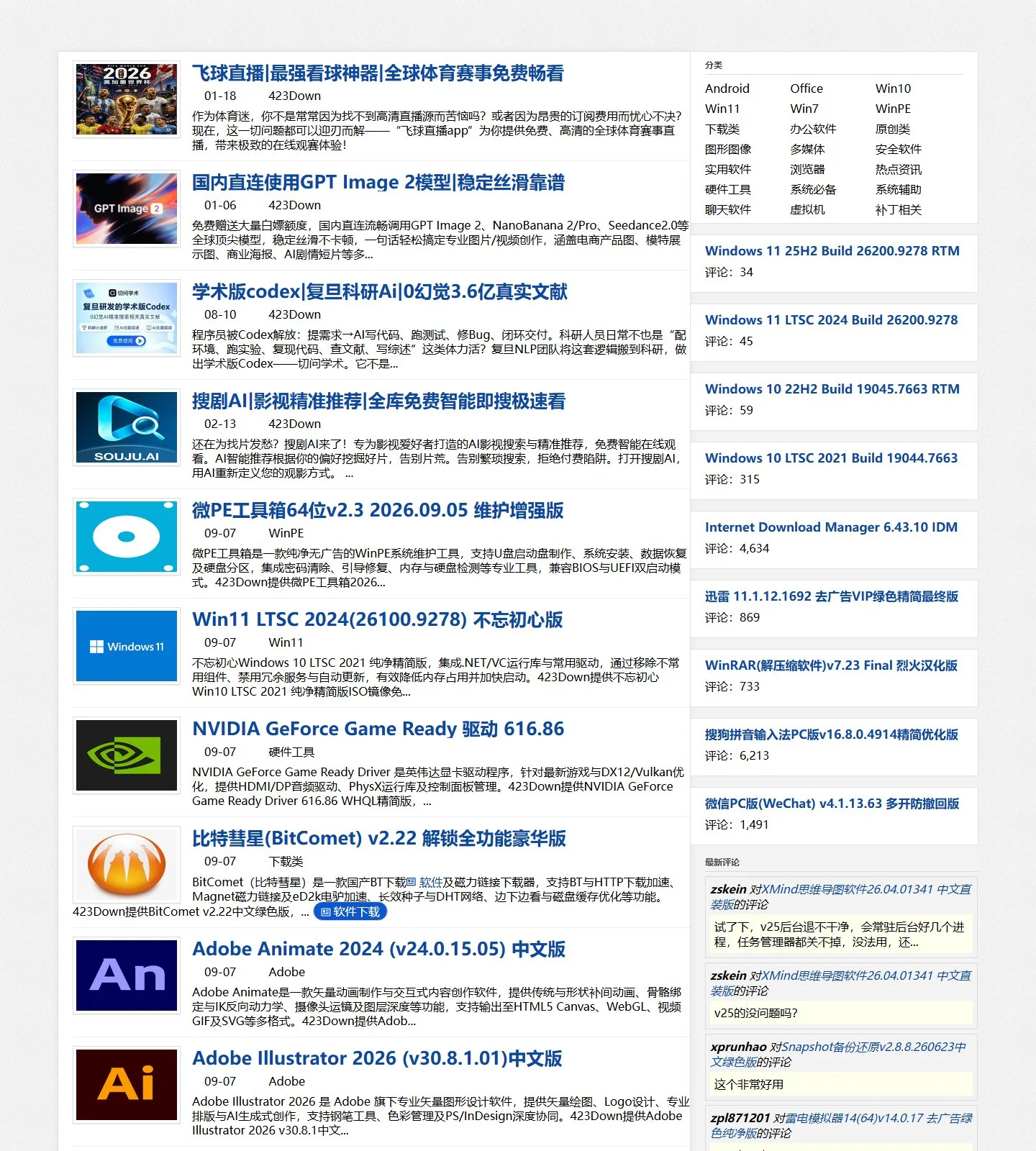
Task: Open 雷电模拟器14 link in zpl871201 comment
Action: click(842, 1126)
